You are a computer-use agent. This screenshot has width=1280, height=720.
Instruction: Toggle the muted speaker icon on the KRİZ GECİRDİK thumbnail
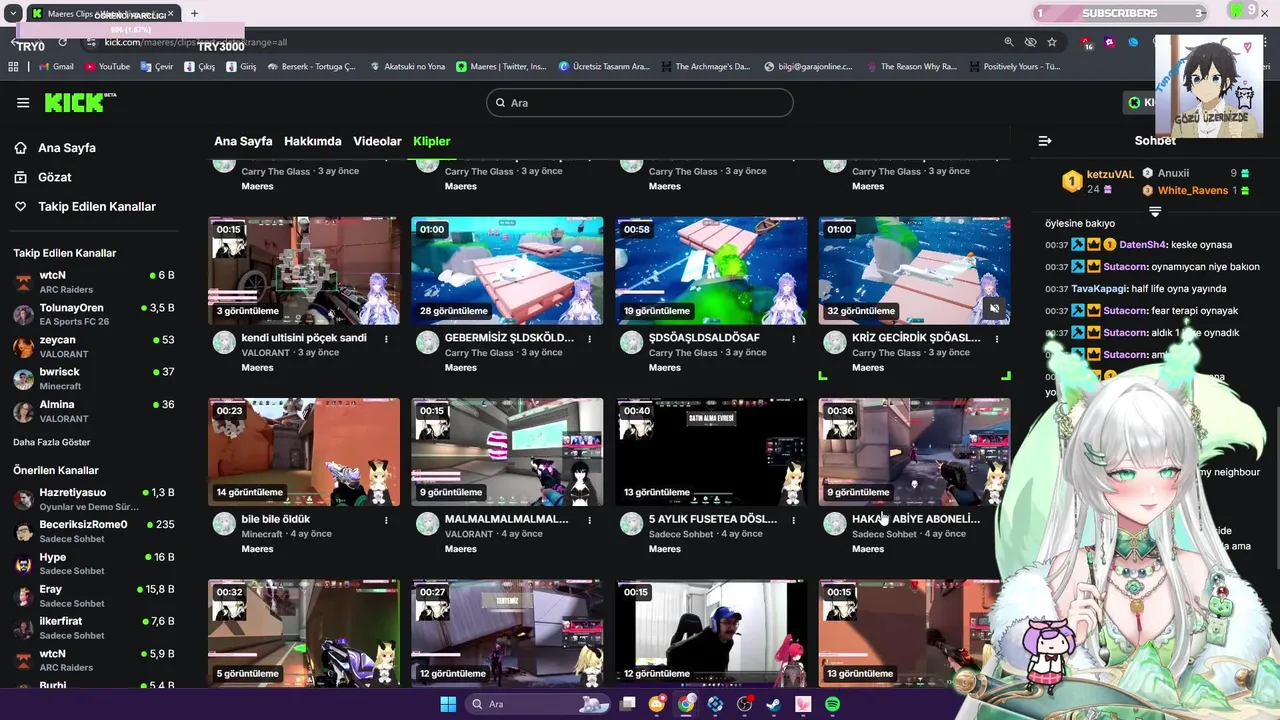(994, 309)
